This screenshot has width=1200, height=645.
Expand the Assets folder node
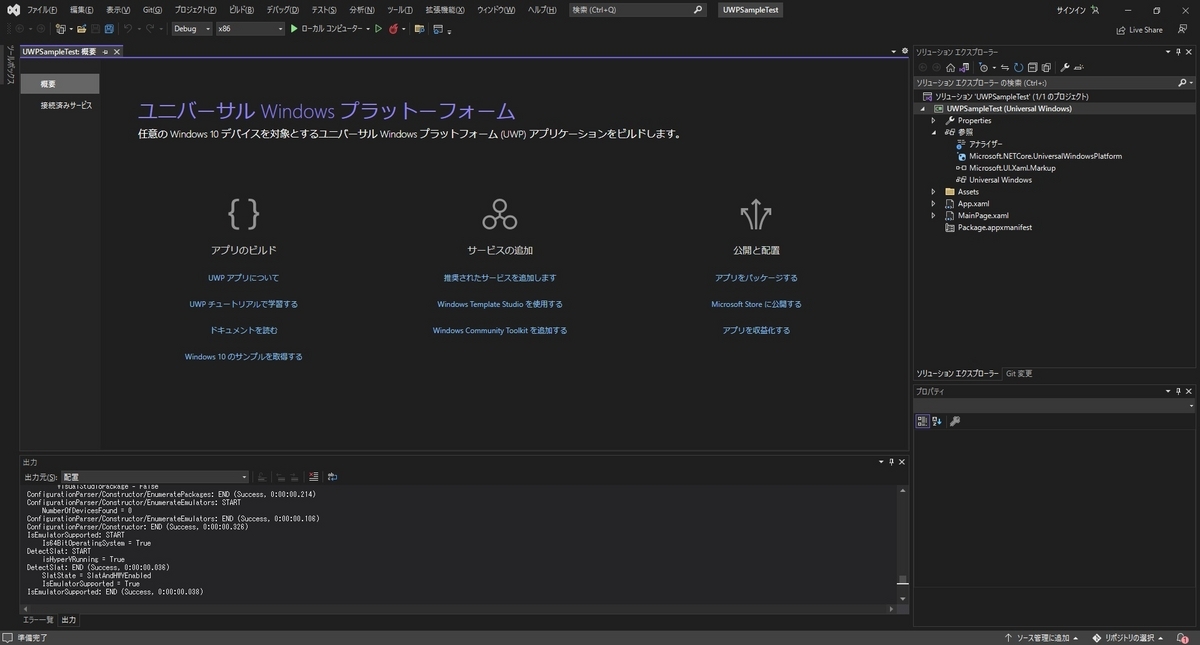tap(934, 192)
